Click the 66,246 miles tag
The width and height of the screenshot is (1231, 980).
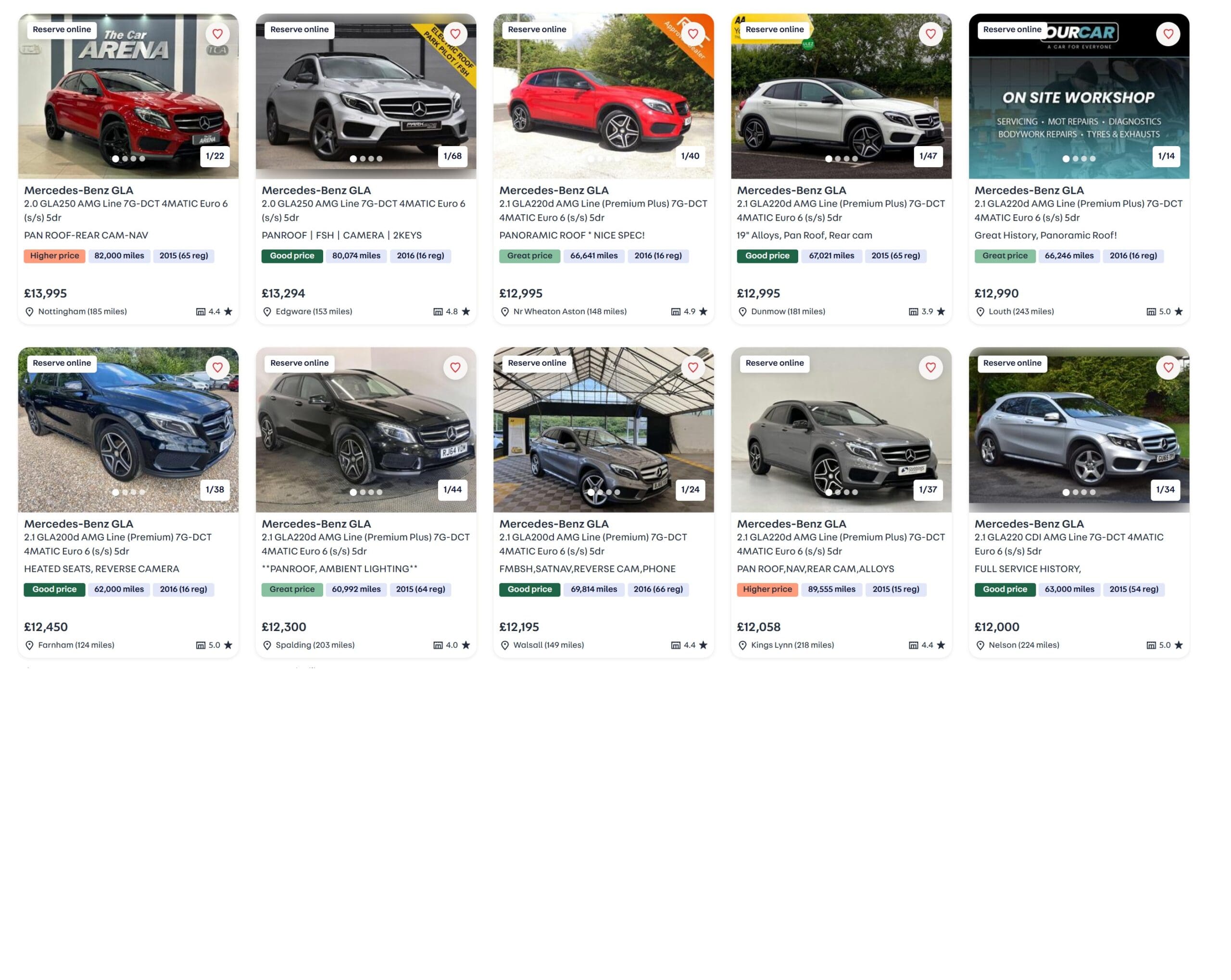[1069, 256]
